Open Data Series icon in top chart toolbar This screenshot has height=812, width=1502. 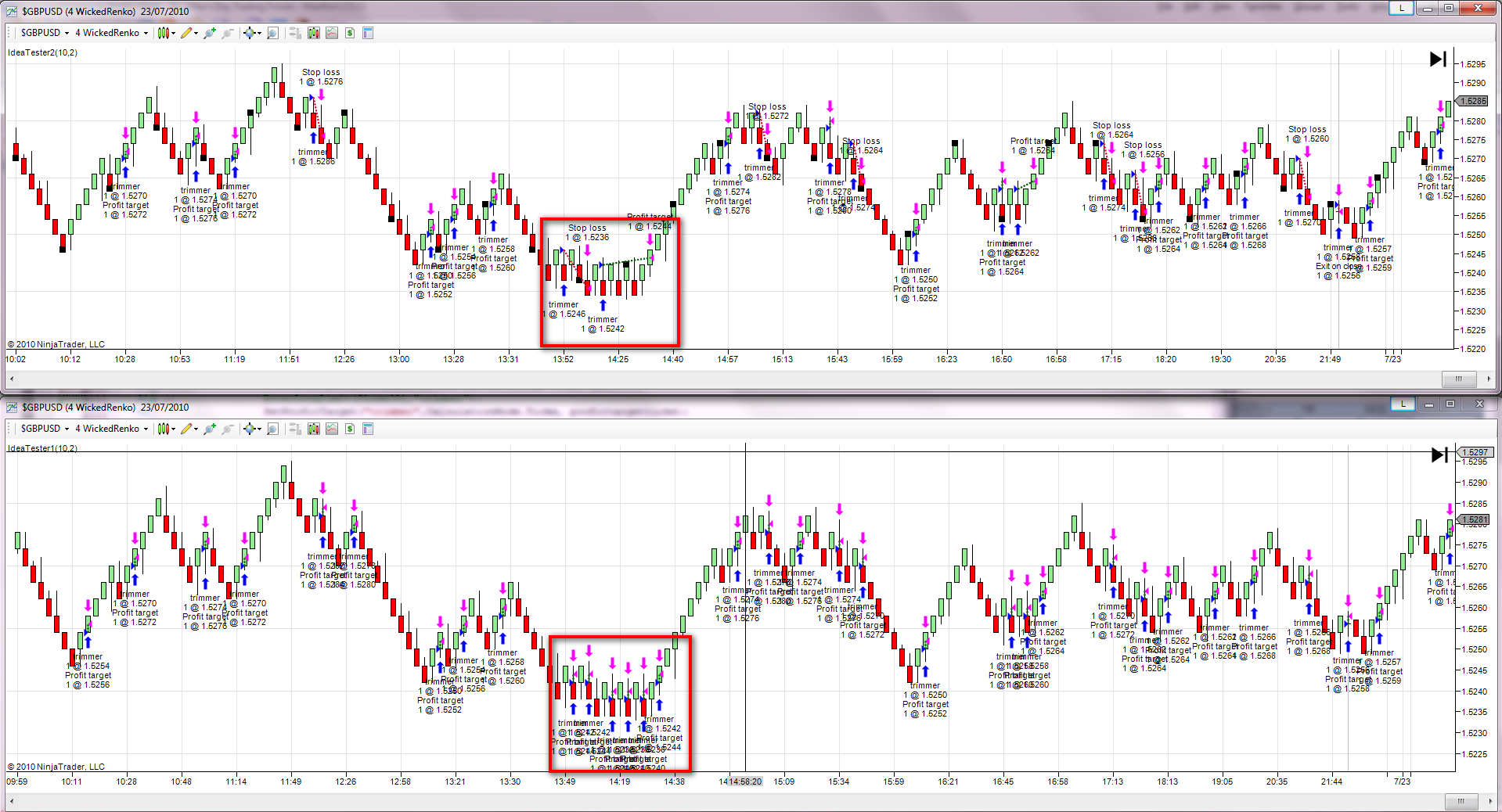314,33
